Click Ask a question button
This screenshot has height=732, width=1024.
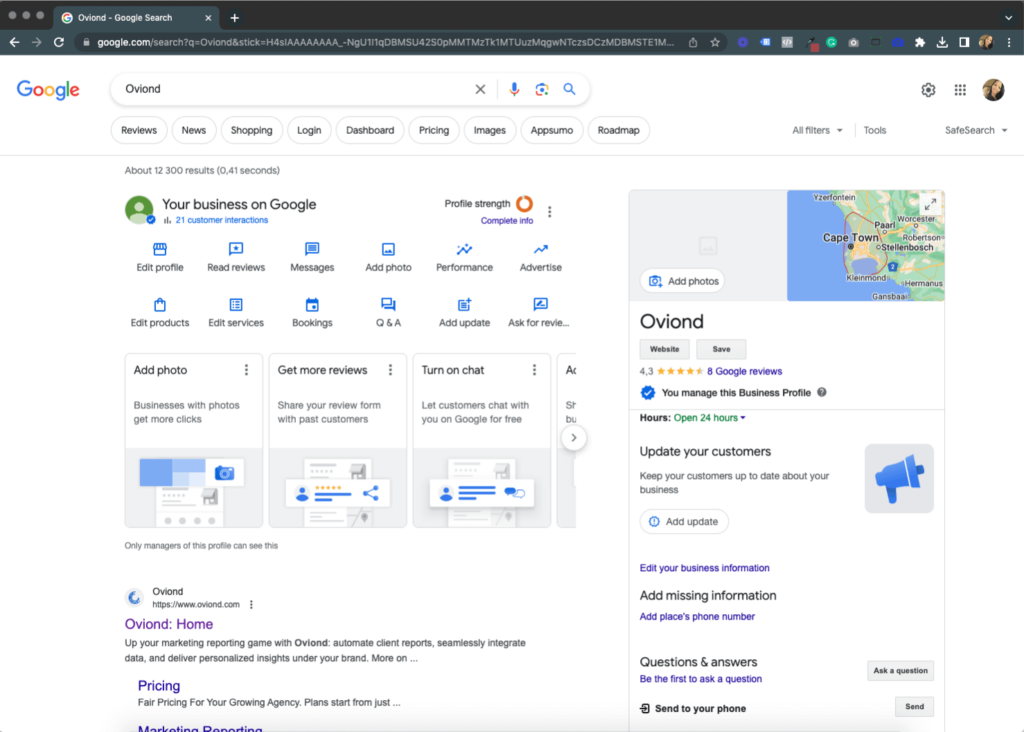click(900, 671)
